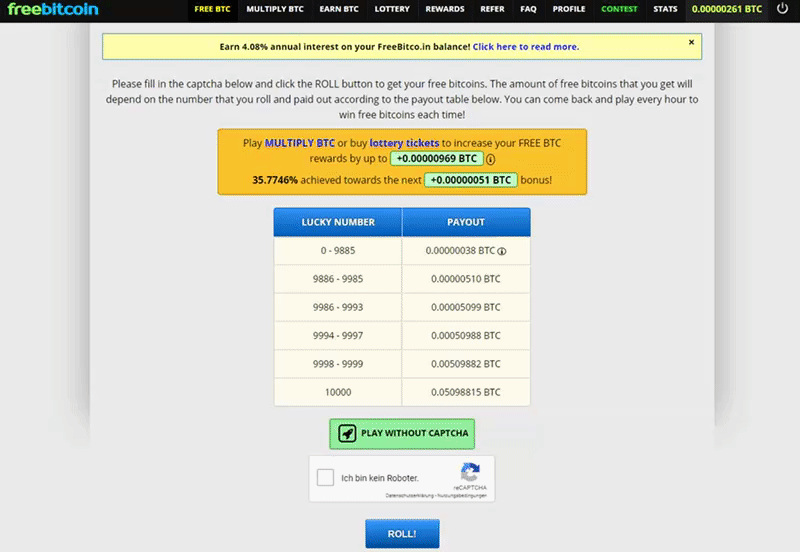Select the 9994 - 9997 cell

(x=338, y=336)
